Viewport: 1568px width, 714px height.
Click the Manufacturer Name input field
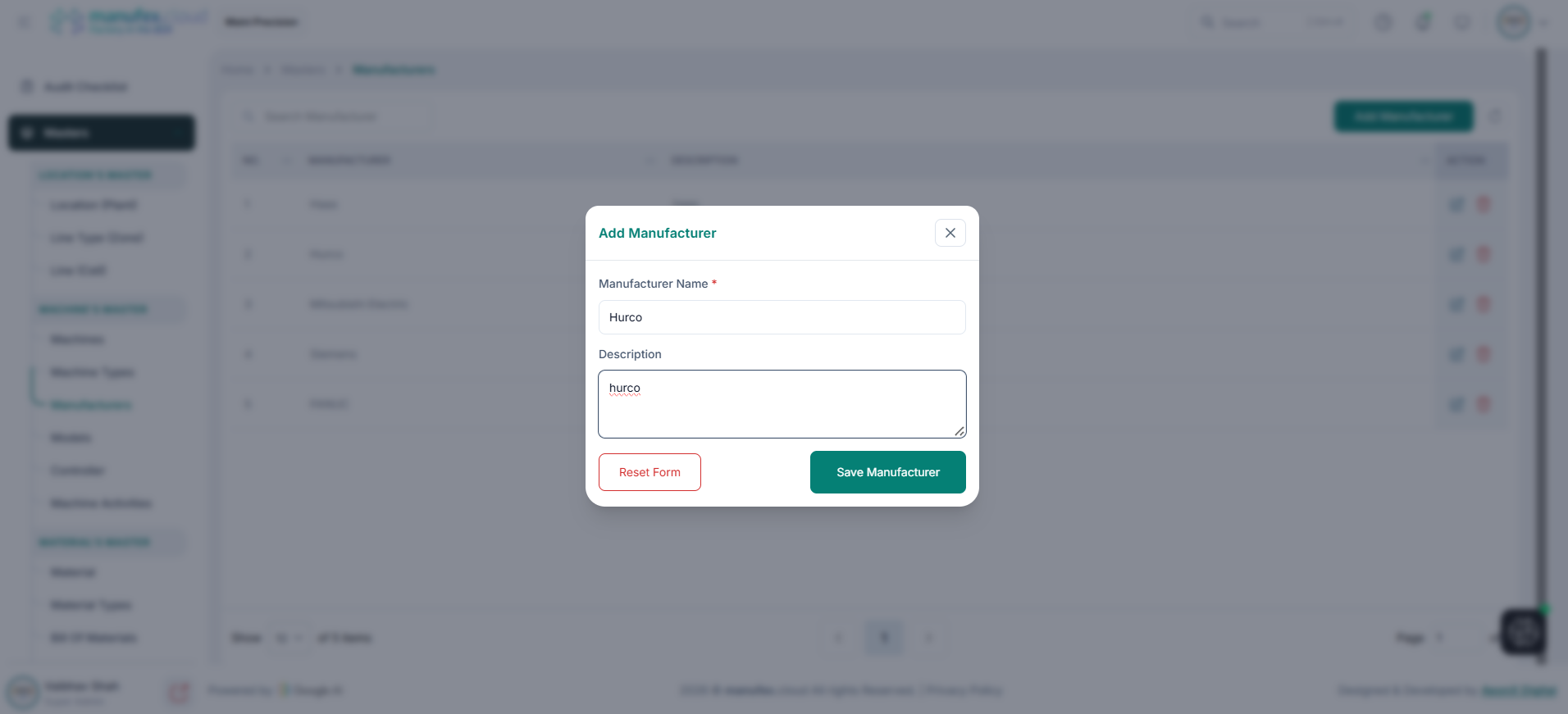point(782,317)
